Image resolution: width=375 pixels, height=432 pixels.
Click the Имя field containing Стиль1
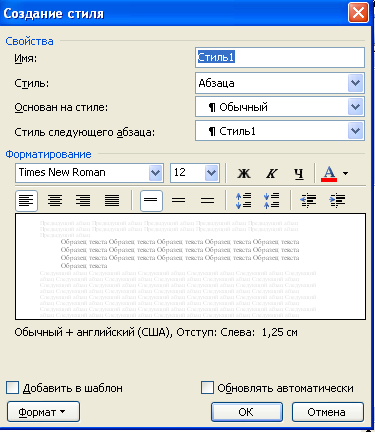pos(280,57)
